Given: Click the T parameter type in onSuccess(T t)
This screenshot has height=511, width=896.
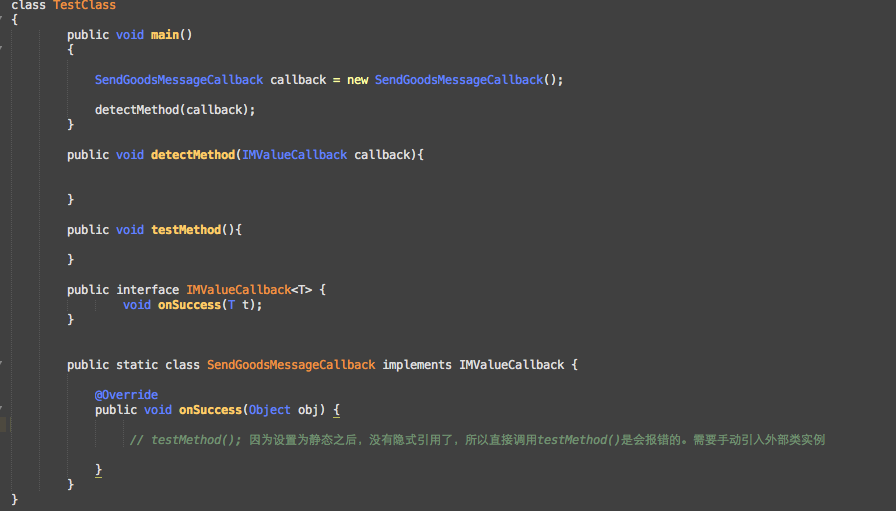Looking at the screenshot, I should (231, 305).
